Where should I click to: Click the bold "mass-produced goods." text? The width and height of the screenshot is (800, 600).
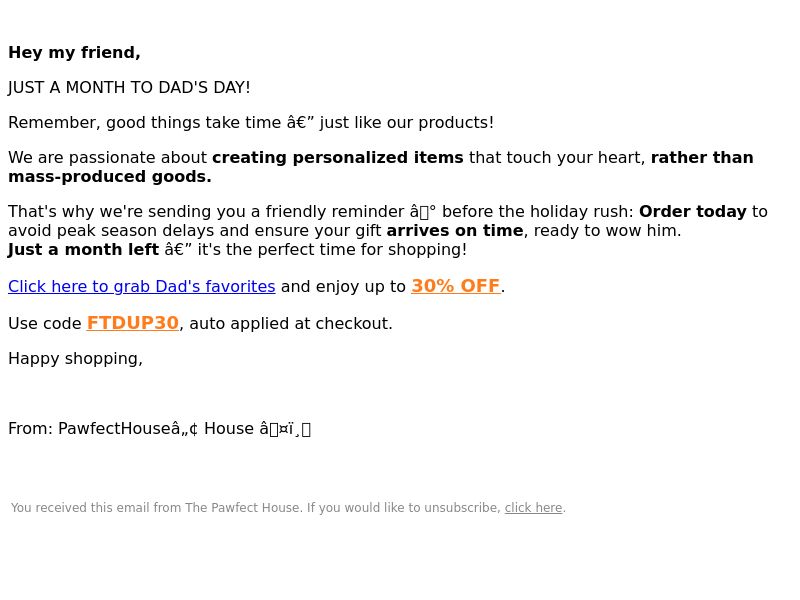click(x=110, y=177)
